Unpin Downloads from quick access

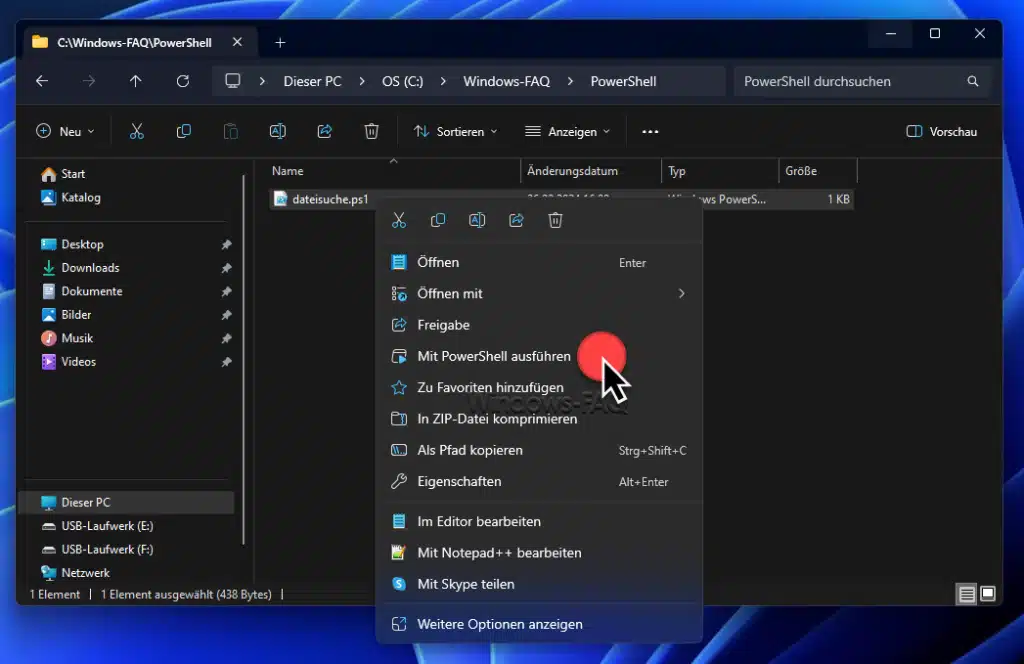tap(226, 268)
